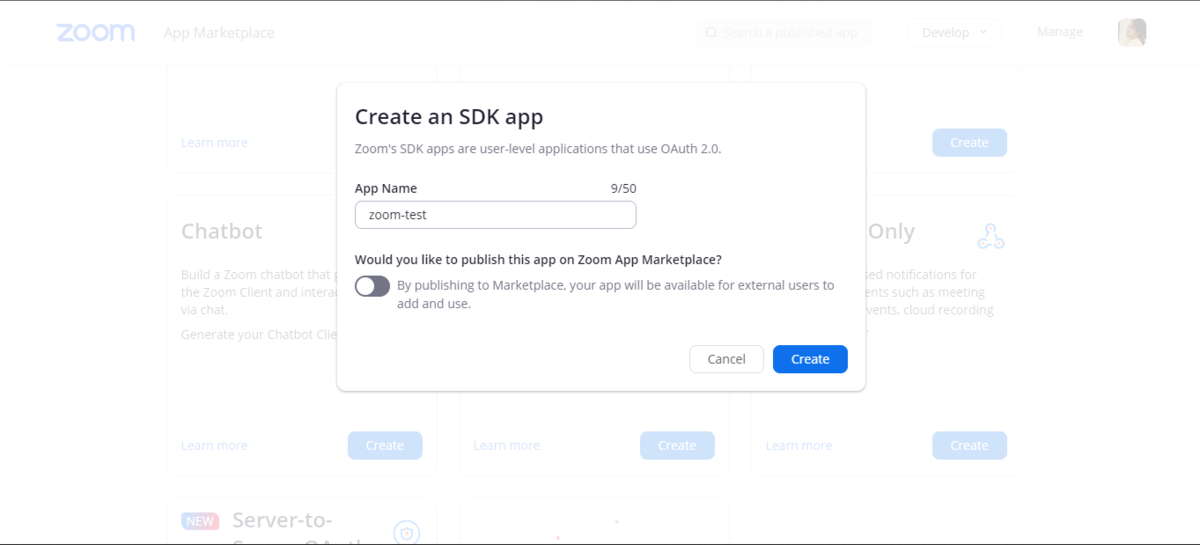Click Create on the Chatbot card
This screenshot has width=1200, height=545.
(x=385, y=446)
